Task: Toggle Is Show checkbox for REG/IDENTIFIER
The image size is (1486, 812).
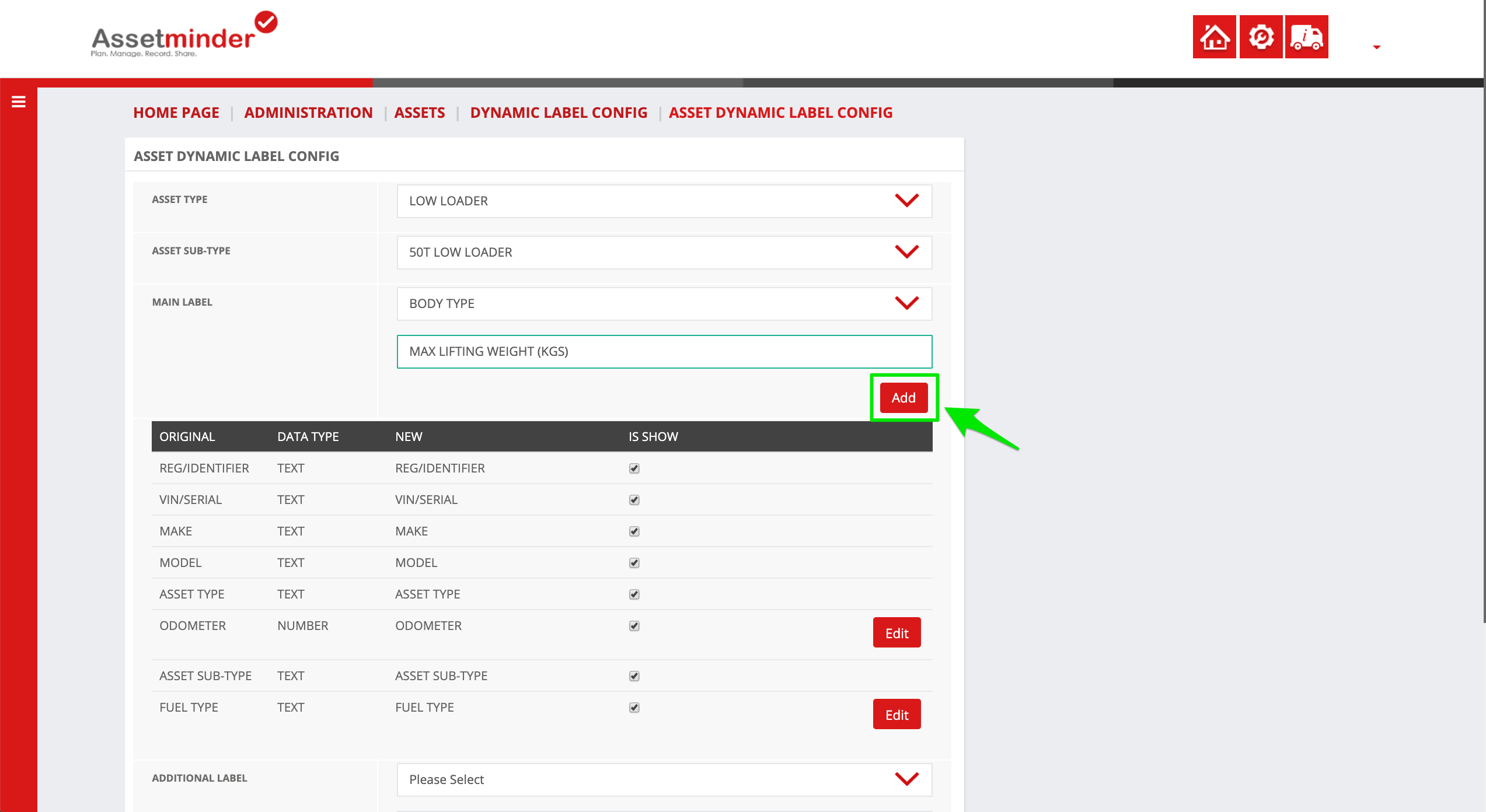Action: (634, 468)
